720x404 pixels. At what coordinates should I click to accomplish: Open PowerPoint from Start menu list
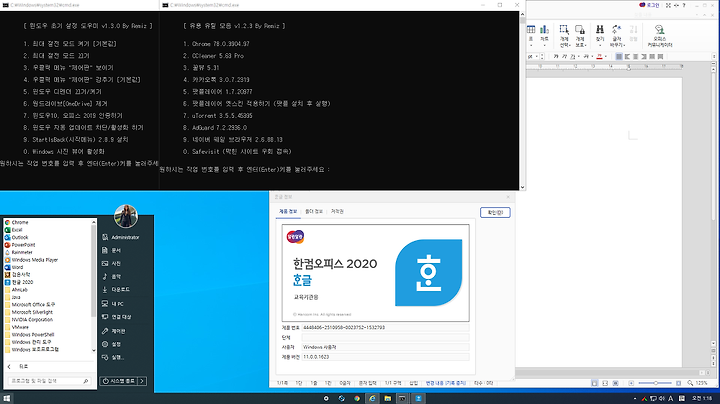pyautogui.click(x=20, y=245)
